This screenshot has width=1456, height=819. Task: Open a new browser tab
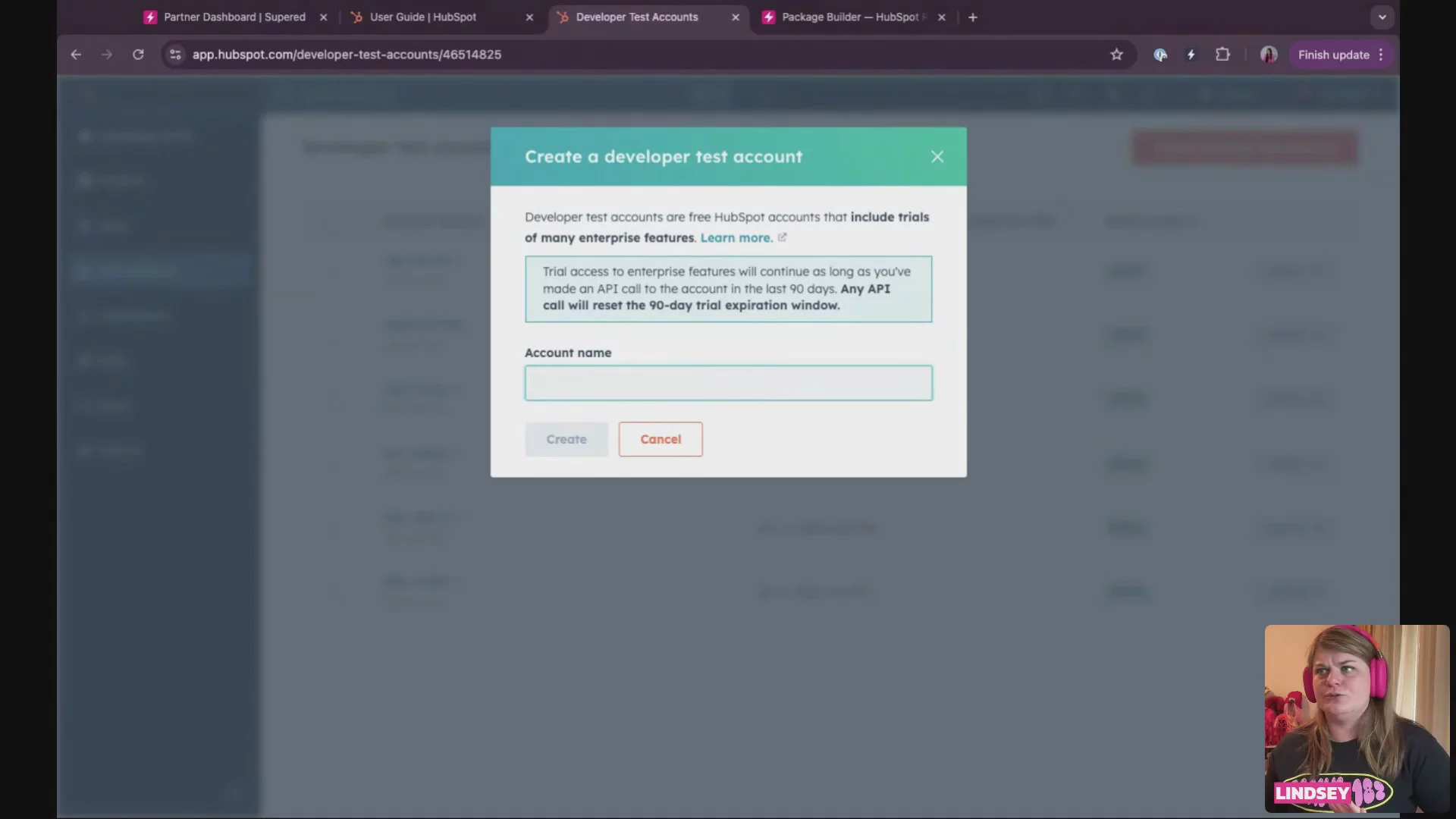click(x=973, y=17)
